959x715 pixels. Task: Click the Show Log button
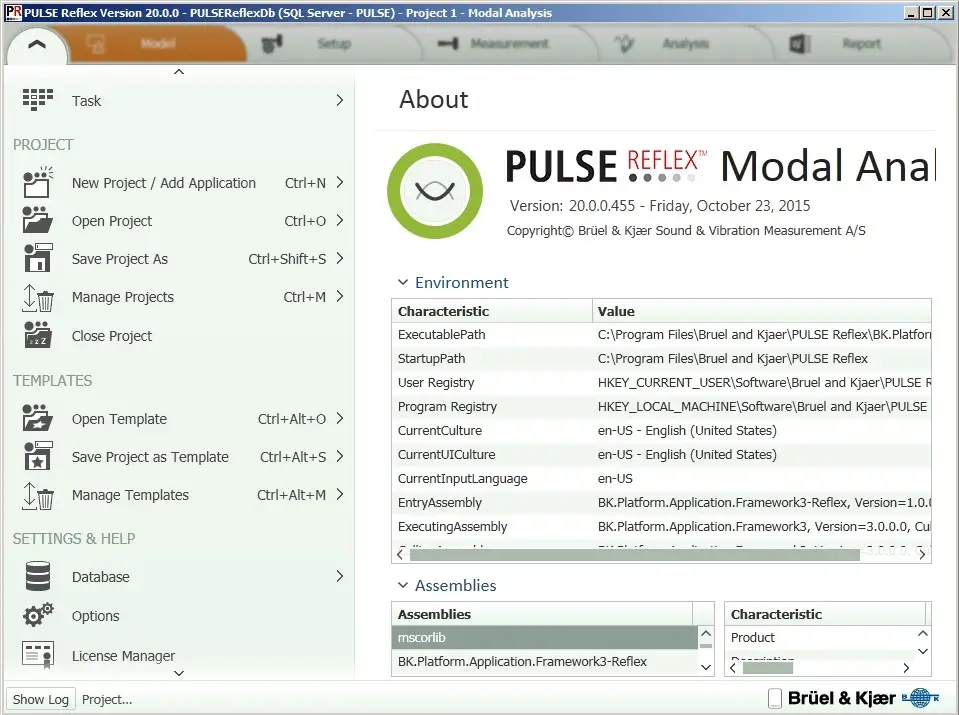click(40, 698)
